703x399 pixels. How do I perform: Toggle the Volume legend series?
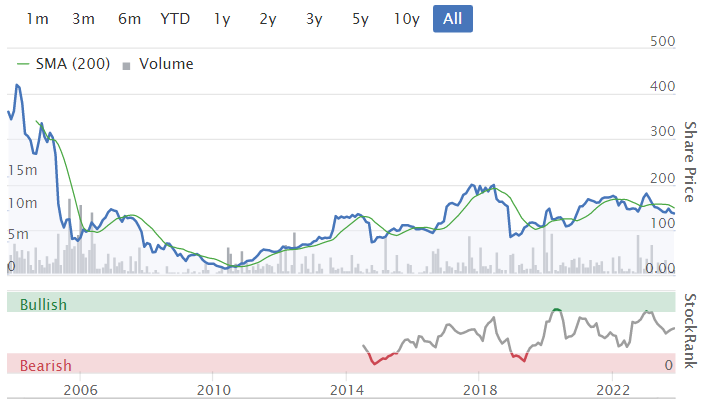point(166,64)
